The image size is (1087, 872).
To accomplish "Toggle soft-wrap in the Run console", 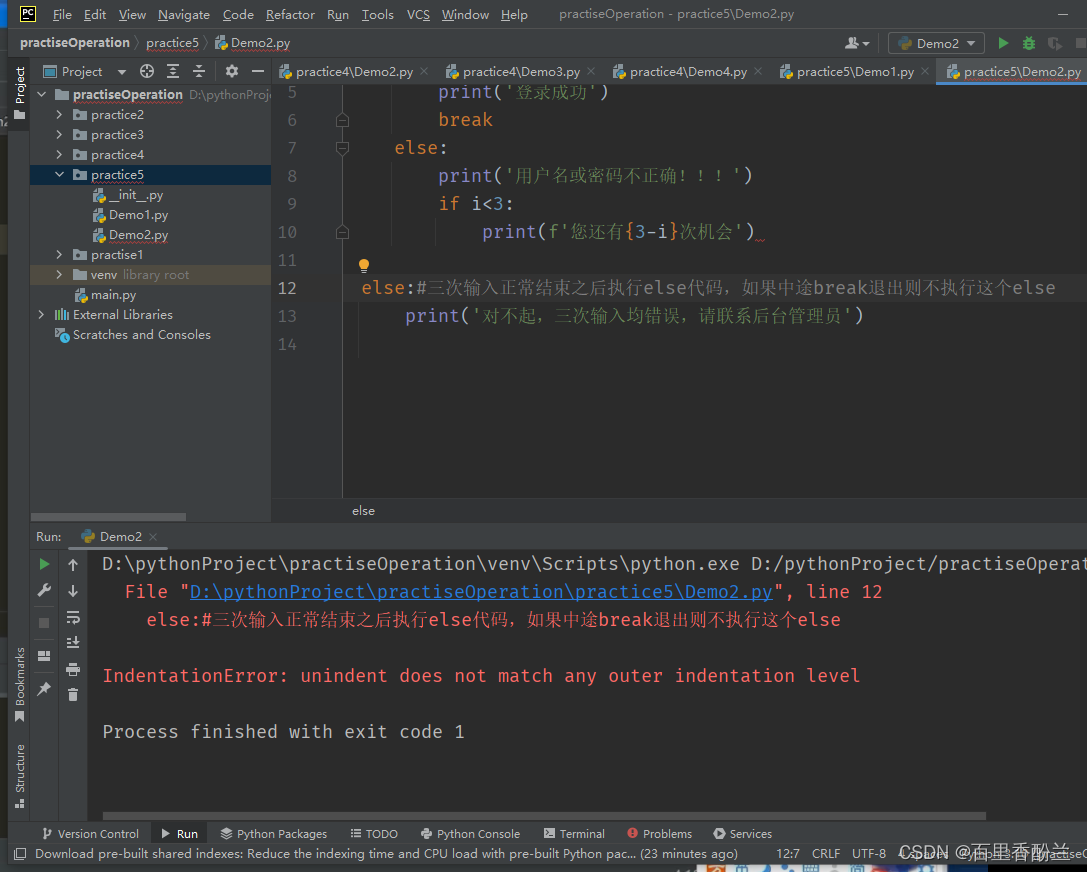I will [x=73, y=617].
